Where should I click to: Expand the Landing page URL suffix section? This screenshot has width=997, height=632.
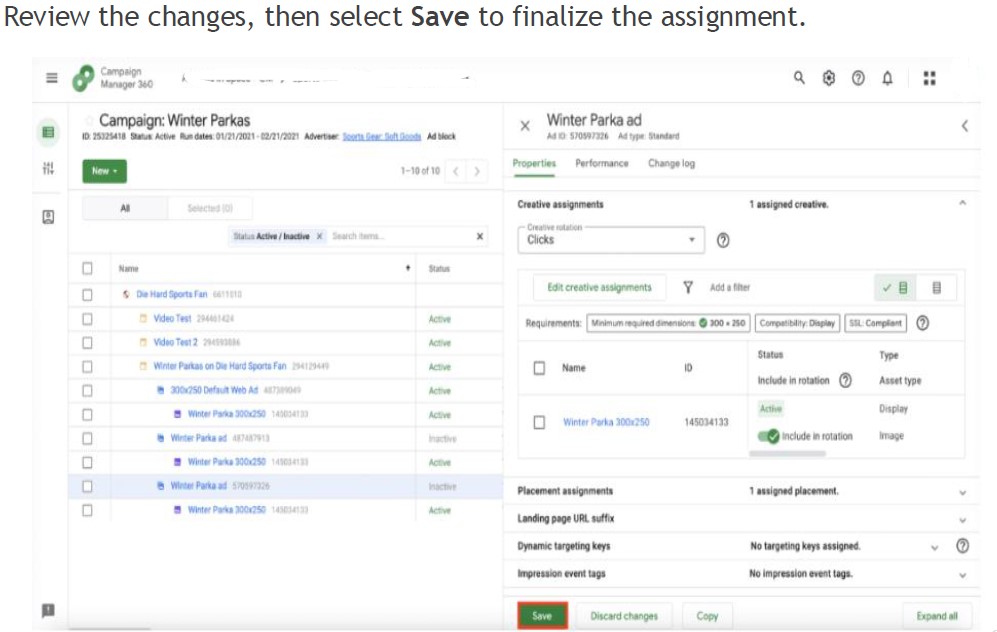tap(962, 519)
